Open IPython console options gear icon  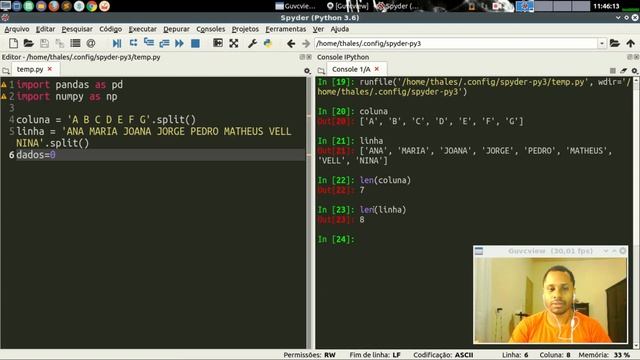(x=635, y=71)
